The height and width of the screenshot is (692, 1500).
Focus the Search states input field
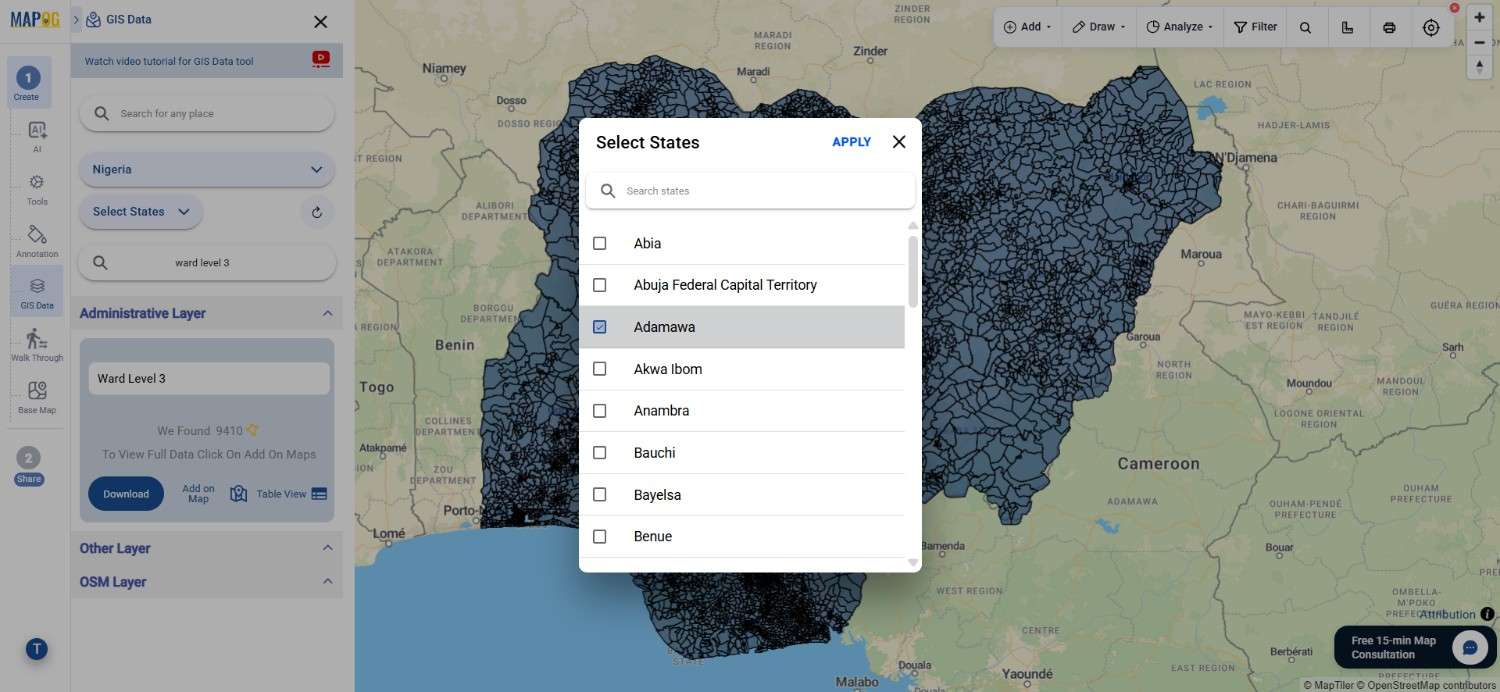tap(750, 191)
